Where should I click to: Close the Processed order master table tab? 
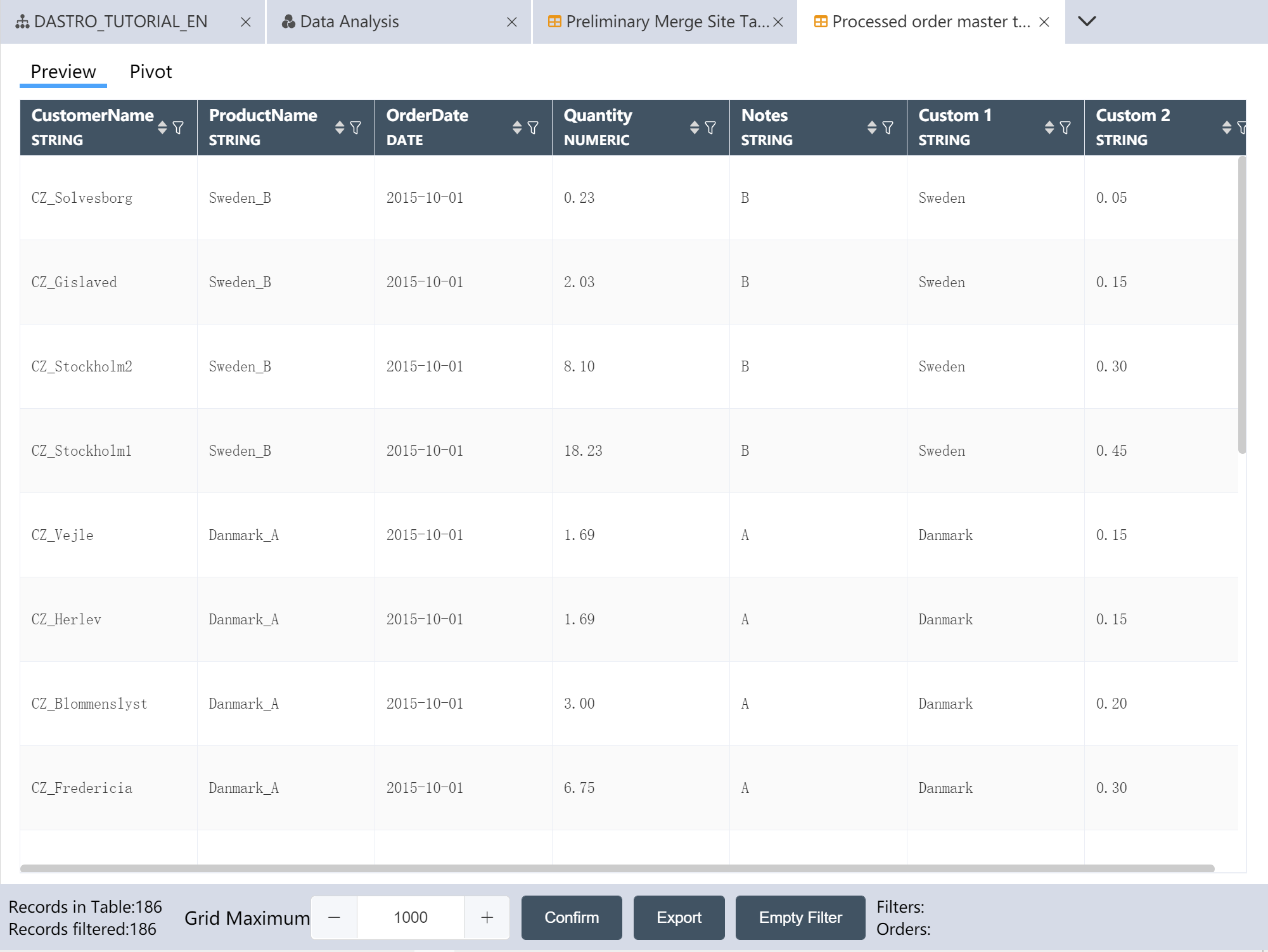click(1044, 22)
